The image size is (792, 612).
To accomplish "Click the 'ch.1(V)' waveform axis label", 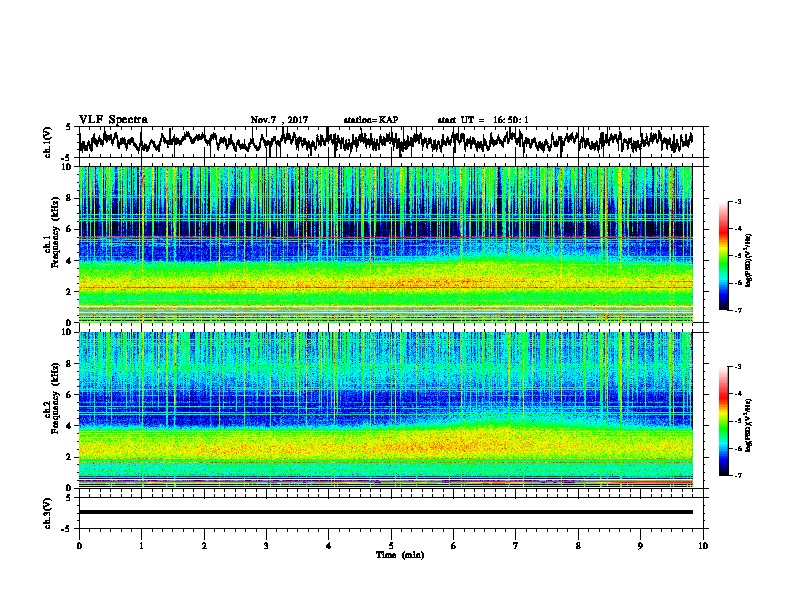I will (x=48, y=142).
